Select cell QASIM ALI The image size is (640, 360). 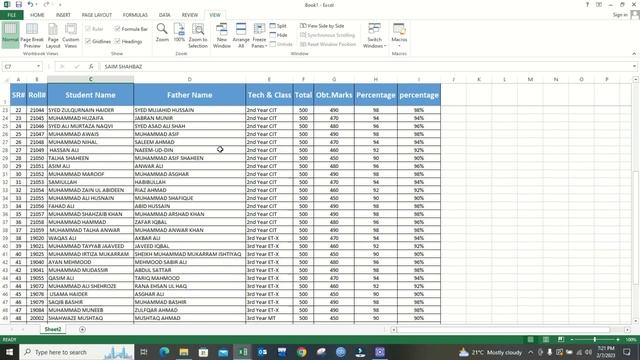(x=90, y=278)
